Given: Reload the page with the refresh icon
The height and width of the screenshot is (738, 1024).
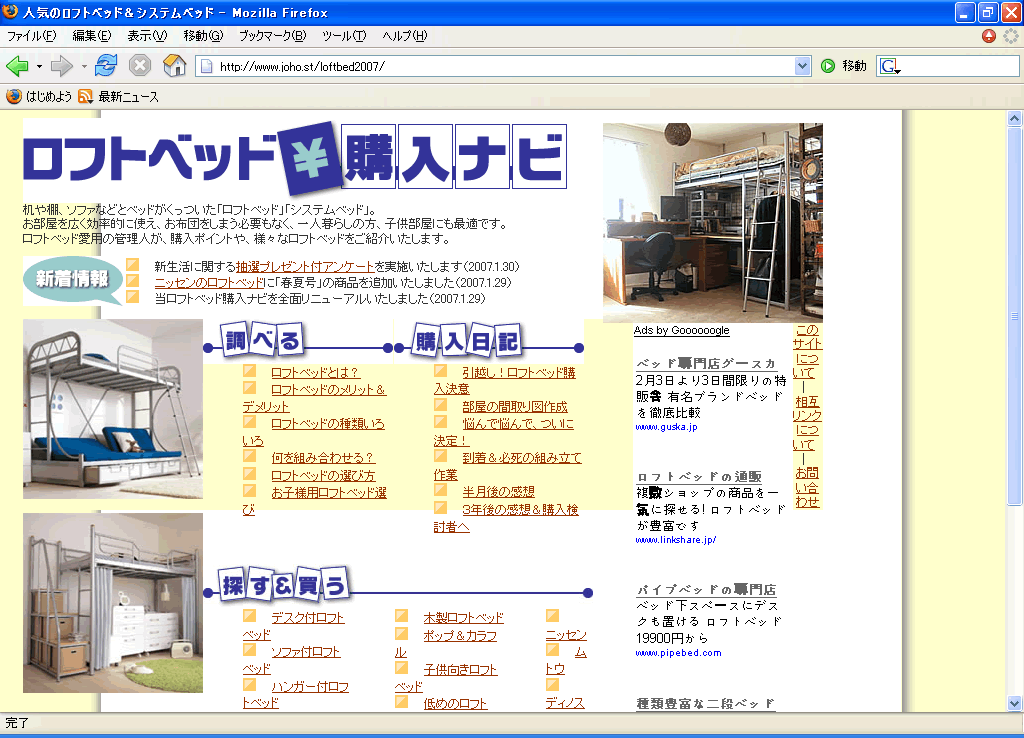Looking at the screenshot, I should click(x=106, y=66).
